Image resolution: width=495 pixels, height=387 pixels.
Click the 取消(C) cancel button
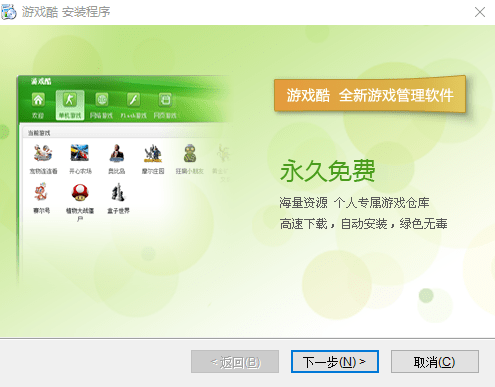coord(435,361)
